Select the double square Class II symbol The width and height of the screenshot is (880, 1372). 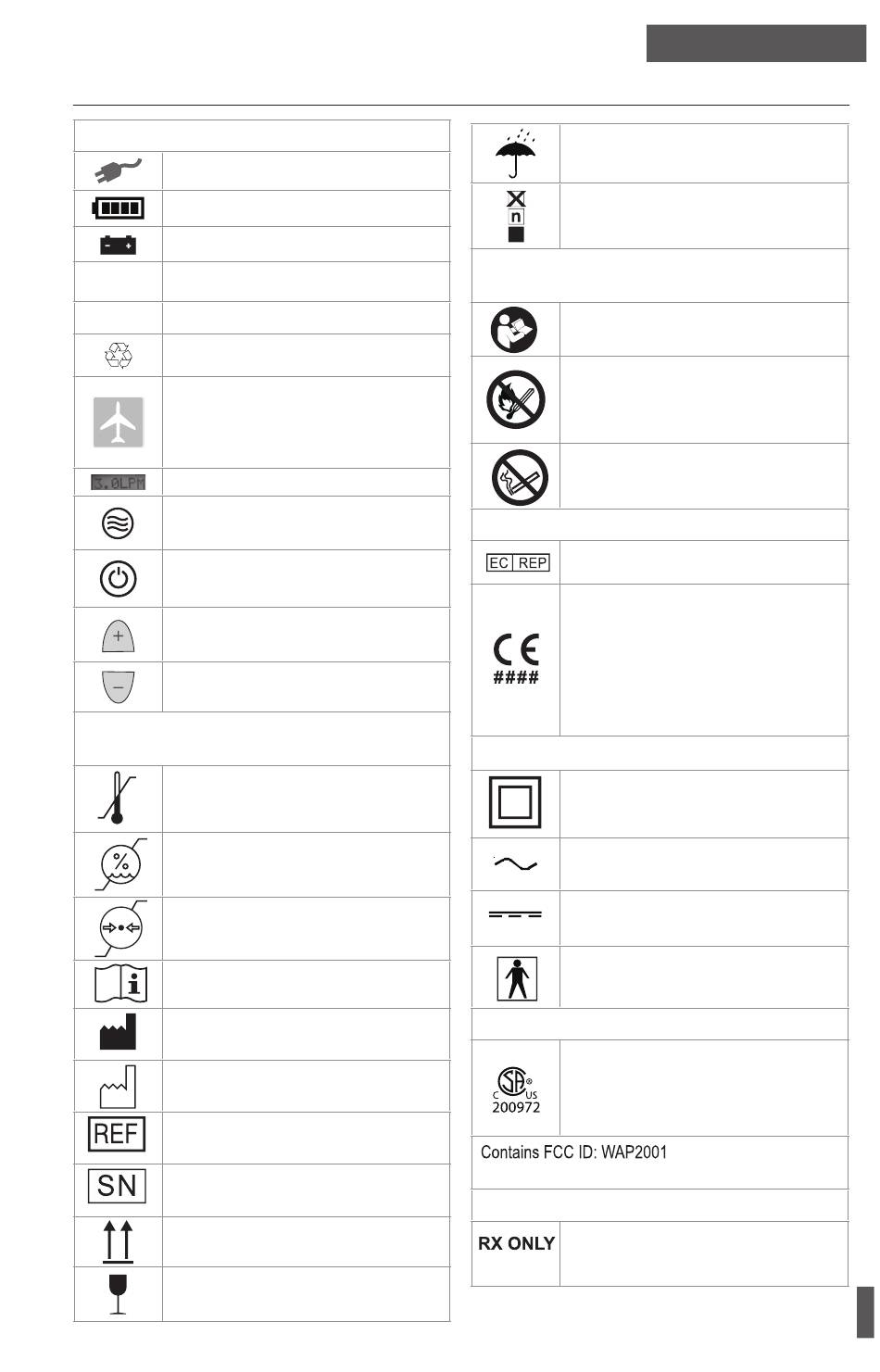click(x=515, y=802)
